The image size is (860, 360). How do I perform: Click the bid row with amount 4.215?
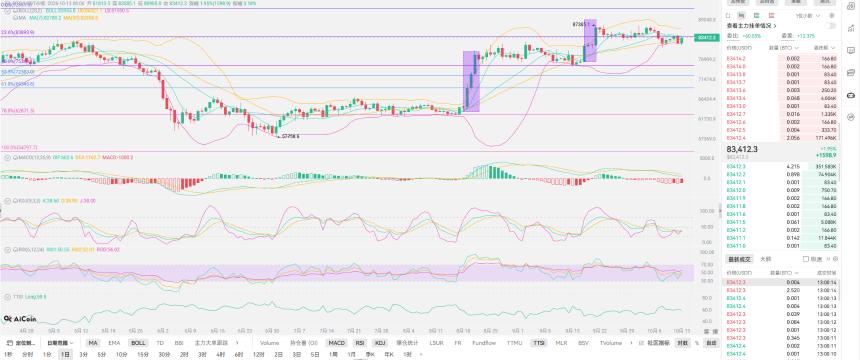click(x=782, y=166)
